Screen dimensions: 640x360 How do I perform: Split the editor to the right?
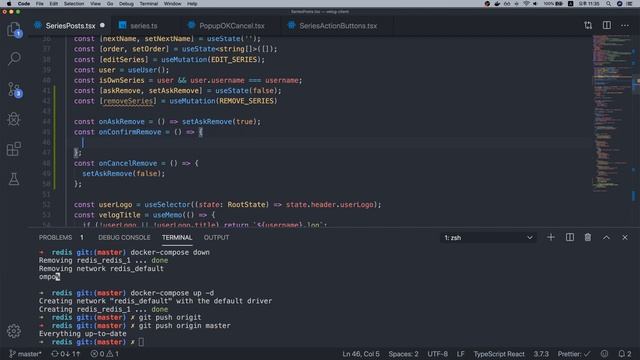coord(607,25)
